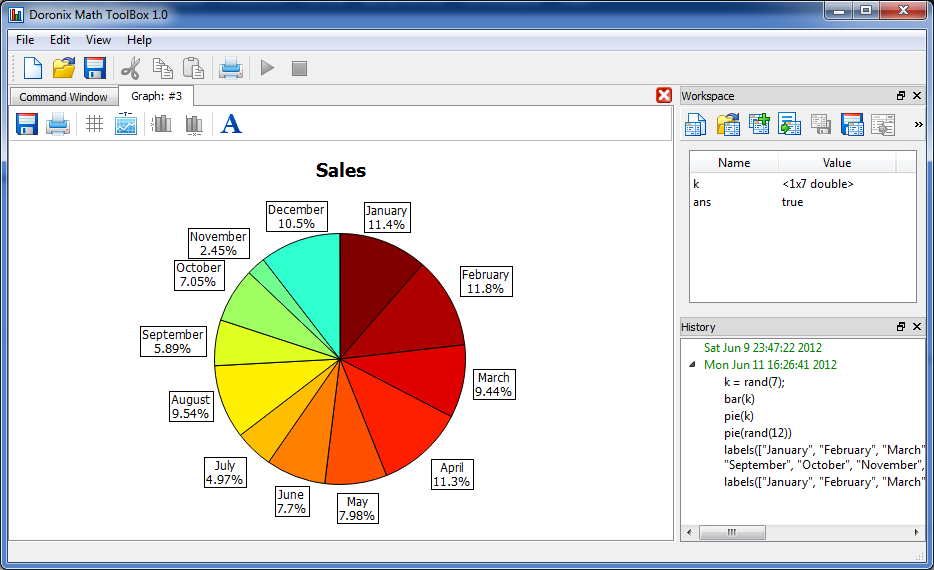The width and height of the screenshot is (934, 570).
Task: Open workspace file with folder icon
Action: coord(728,124)
